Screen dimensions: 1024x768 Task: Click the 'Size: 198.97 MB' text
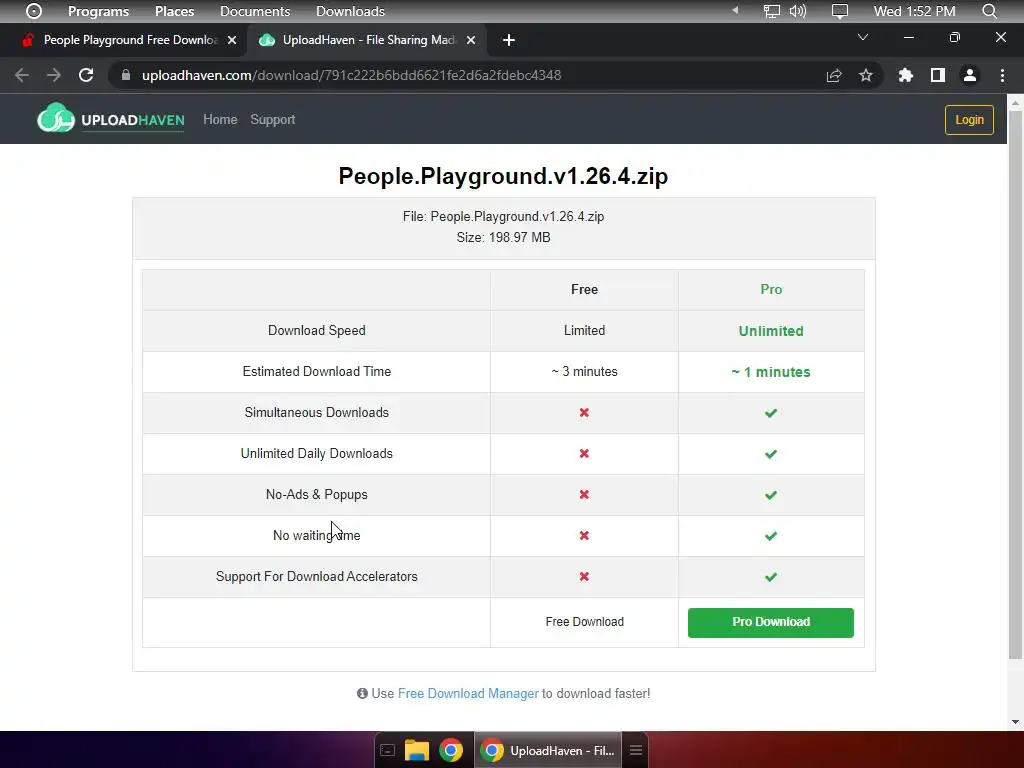503,238
